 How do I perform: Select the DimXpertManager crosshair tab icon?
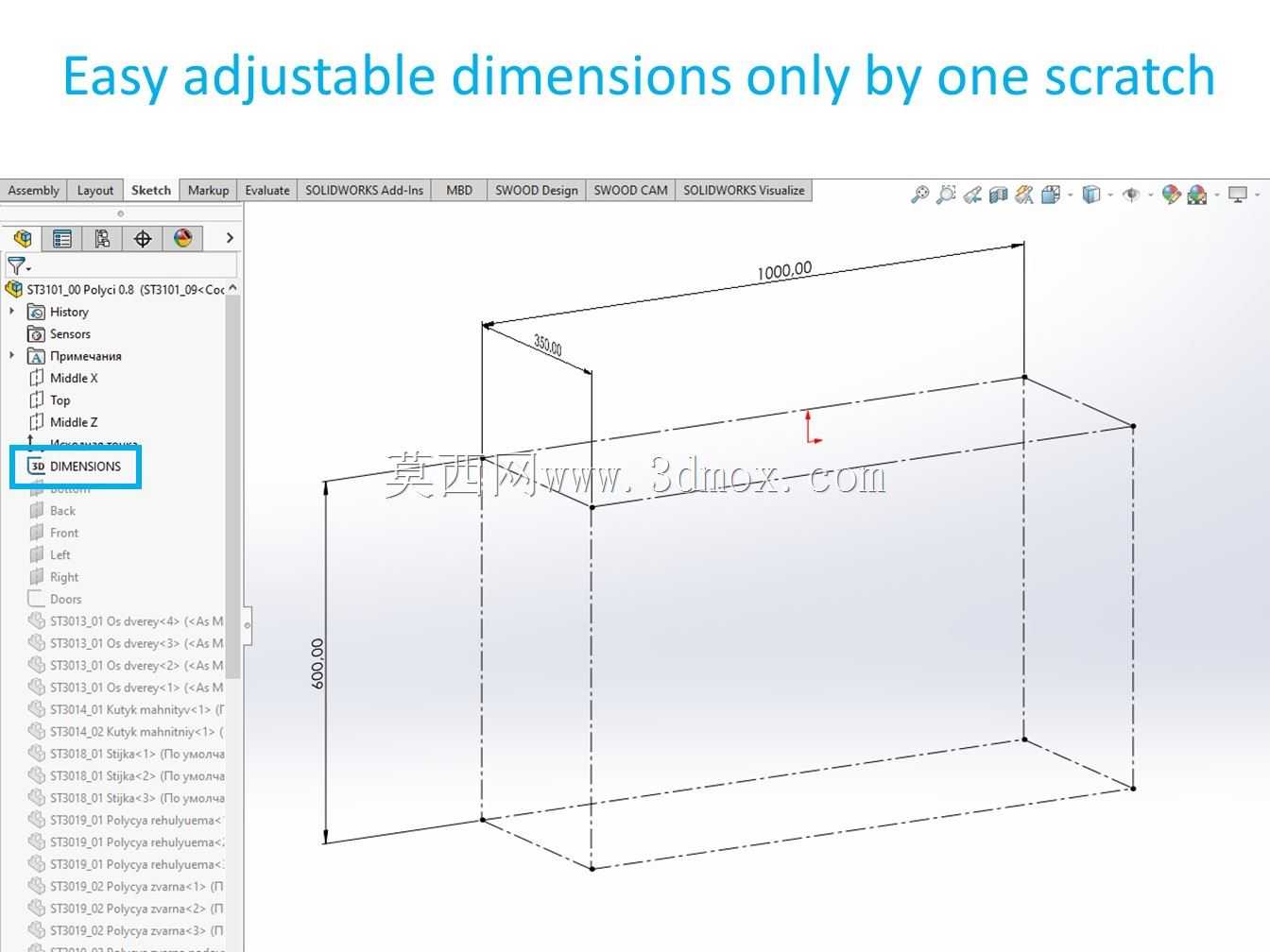click(143, 238)
